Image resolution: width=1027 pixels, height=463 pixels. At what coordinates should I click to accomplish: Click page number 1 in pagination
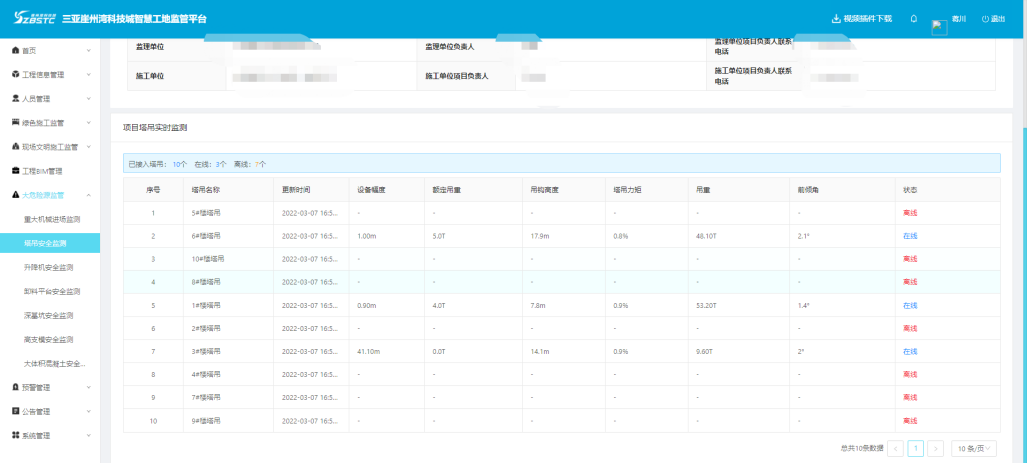coord(915,449)
